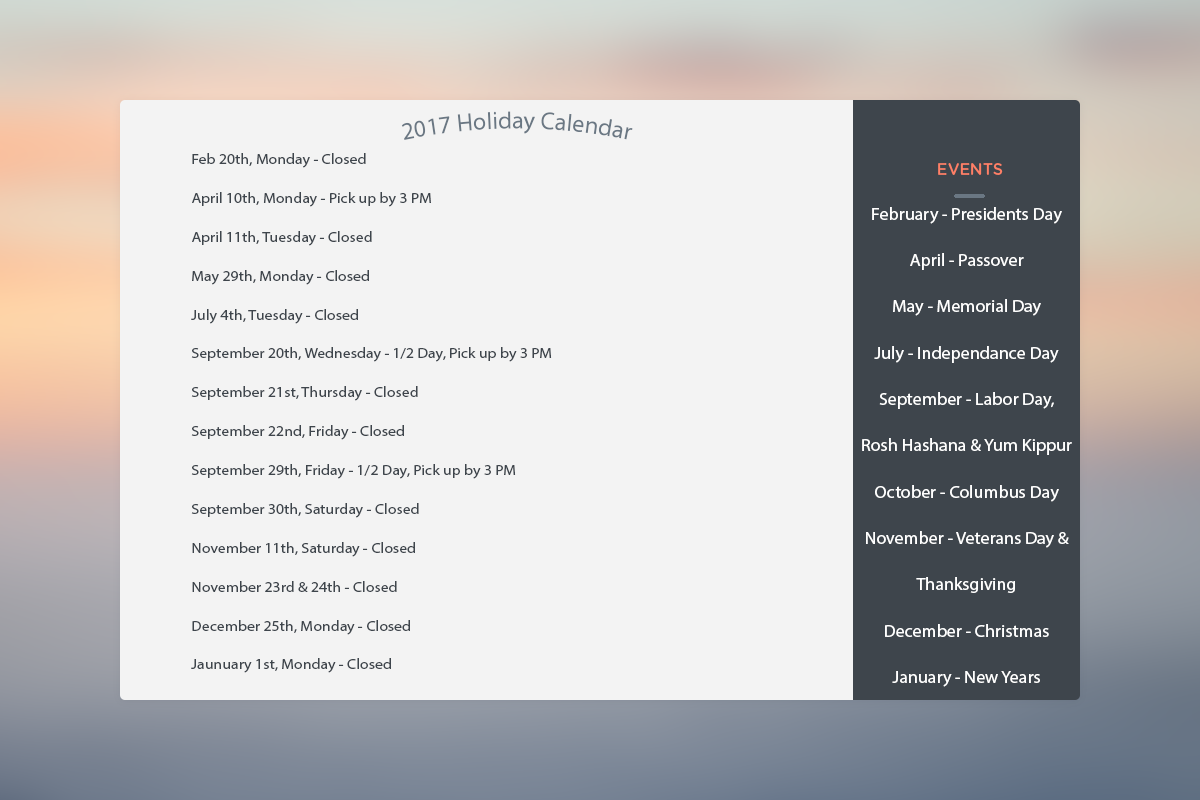Click the September 29th, Friday entry

pos(353,470)
